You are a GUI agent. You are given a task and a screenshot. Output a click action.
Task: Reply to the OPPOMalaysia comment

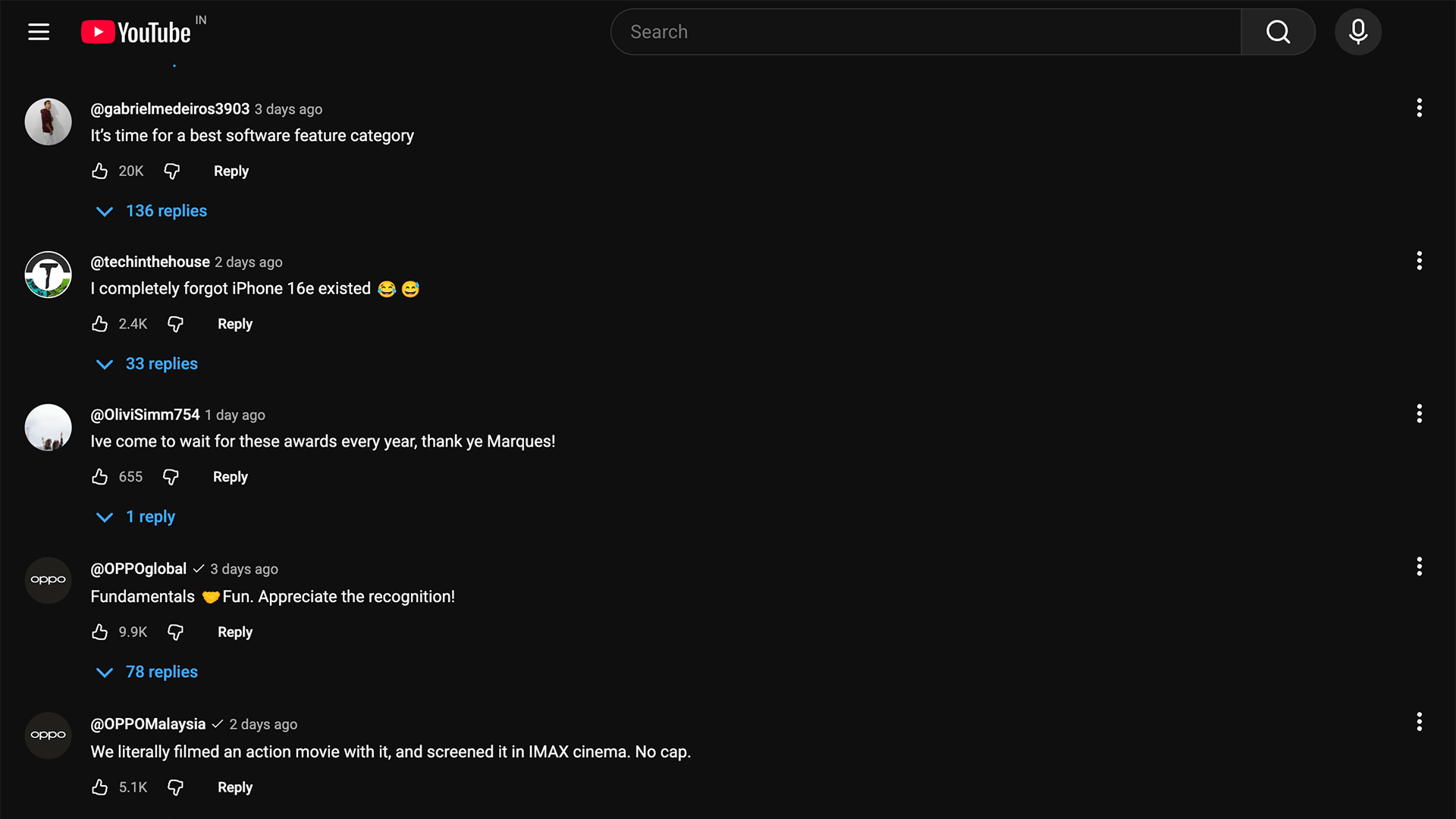(234, 787)
